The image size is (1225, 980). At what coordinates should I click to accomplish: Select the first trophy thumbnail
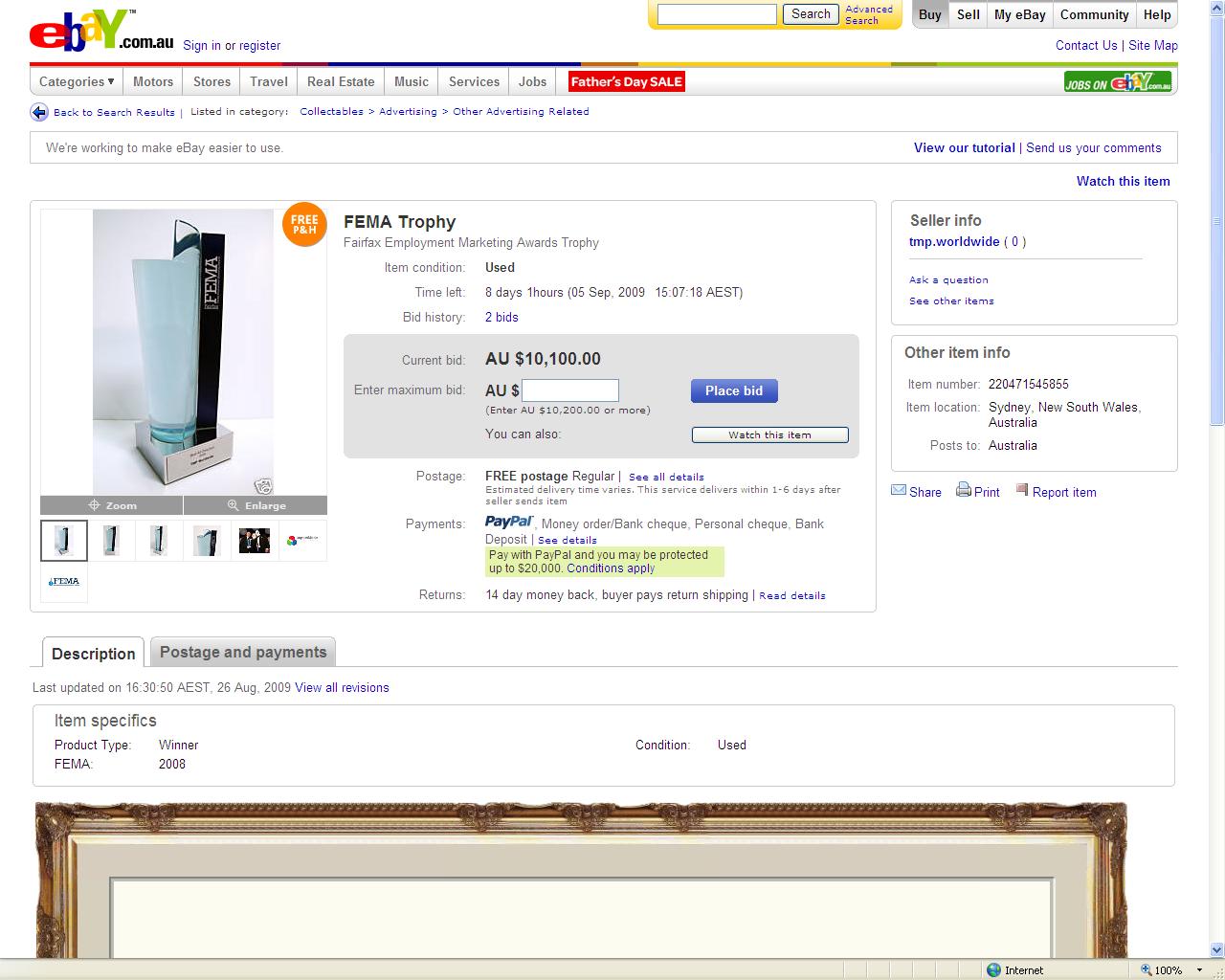tap(64, 541)
